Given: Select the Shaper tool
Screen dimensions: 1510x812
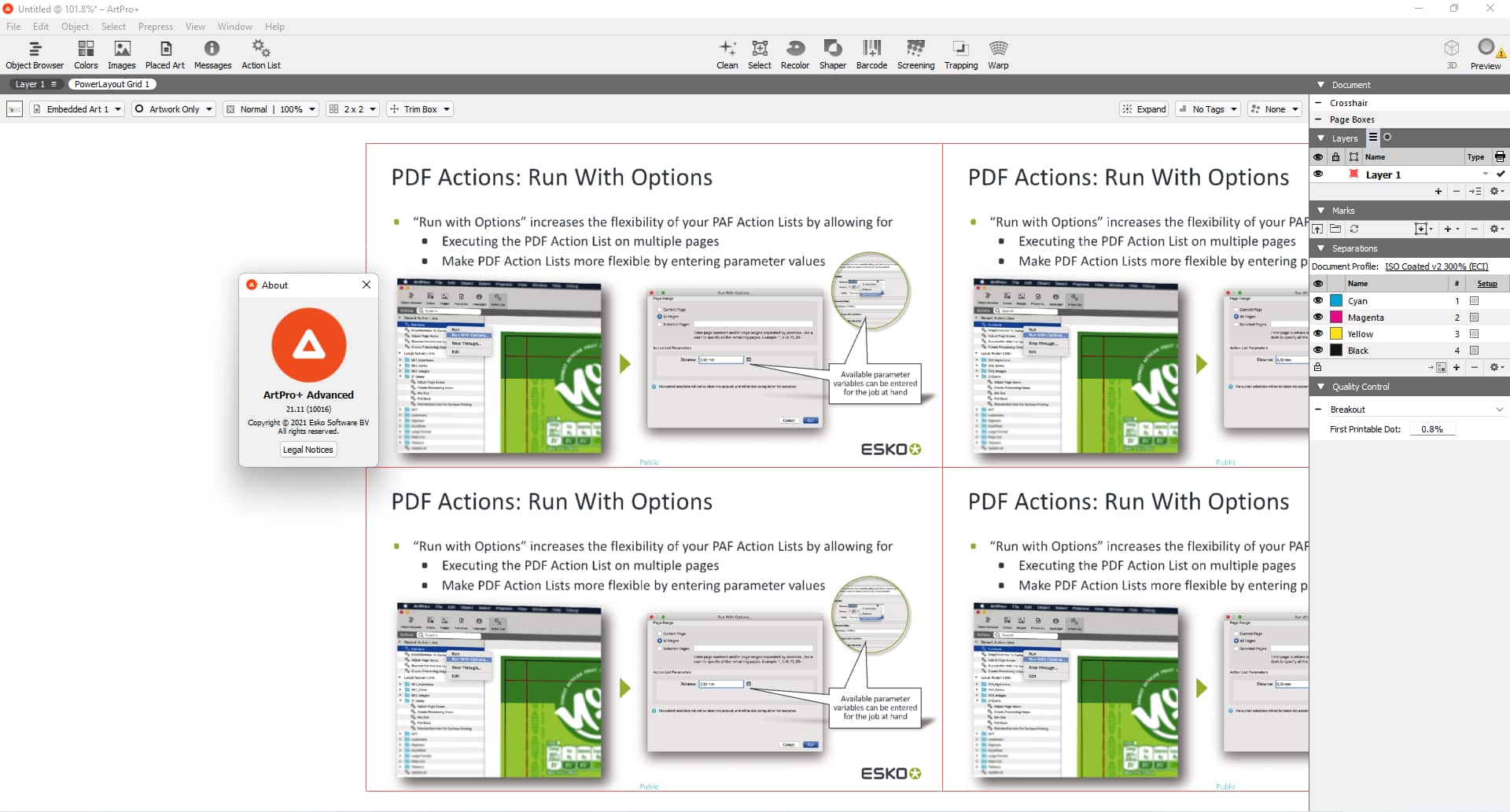Looking at the screenshot, I should click(x=833, y=55).
